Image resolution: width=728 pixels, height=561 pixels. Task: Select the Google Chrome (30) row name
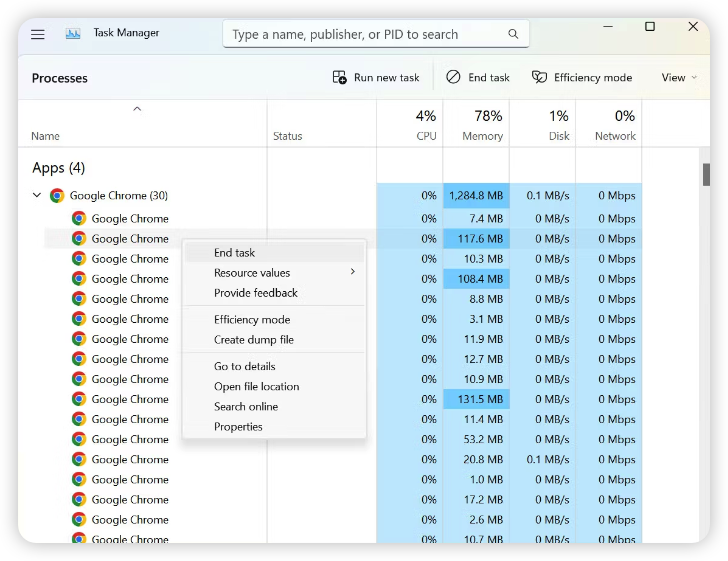[119, 196]
